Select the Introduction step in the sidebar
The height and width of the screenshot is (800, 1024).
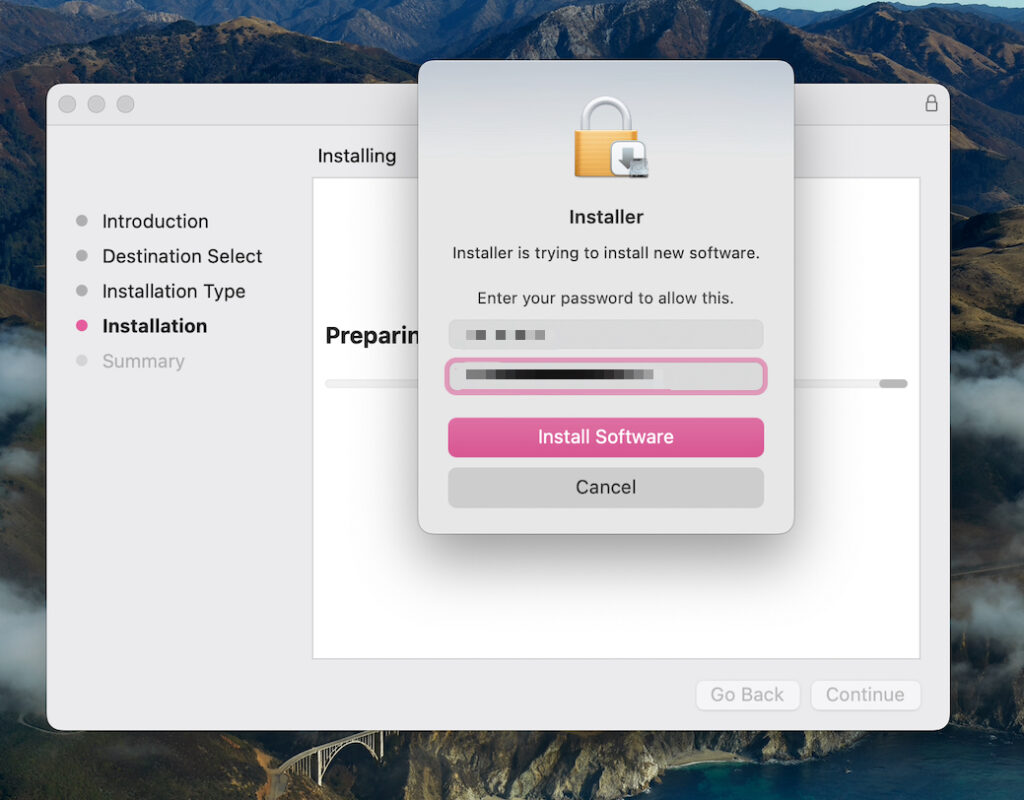tap(155, 221)
